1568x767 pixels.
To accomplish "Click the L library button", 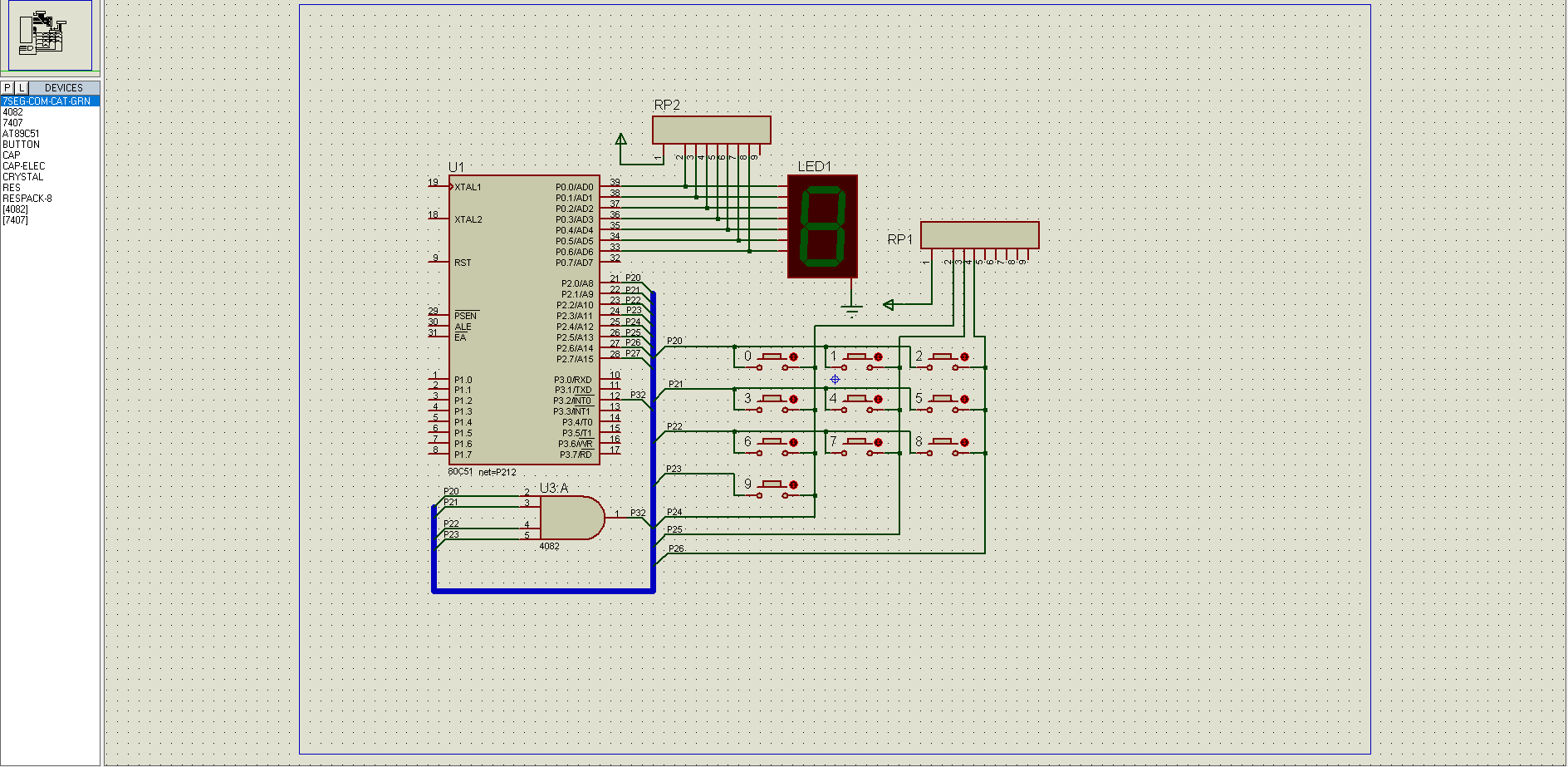I will pos(22,87).
